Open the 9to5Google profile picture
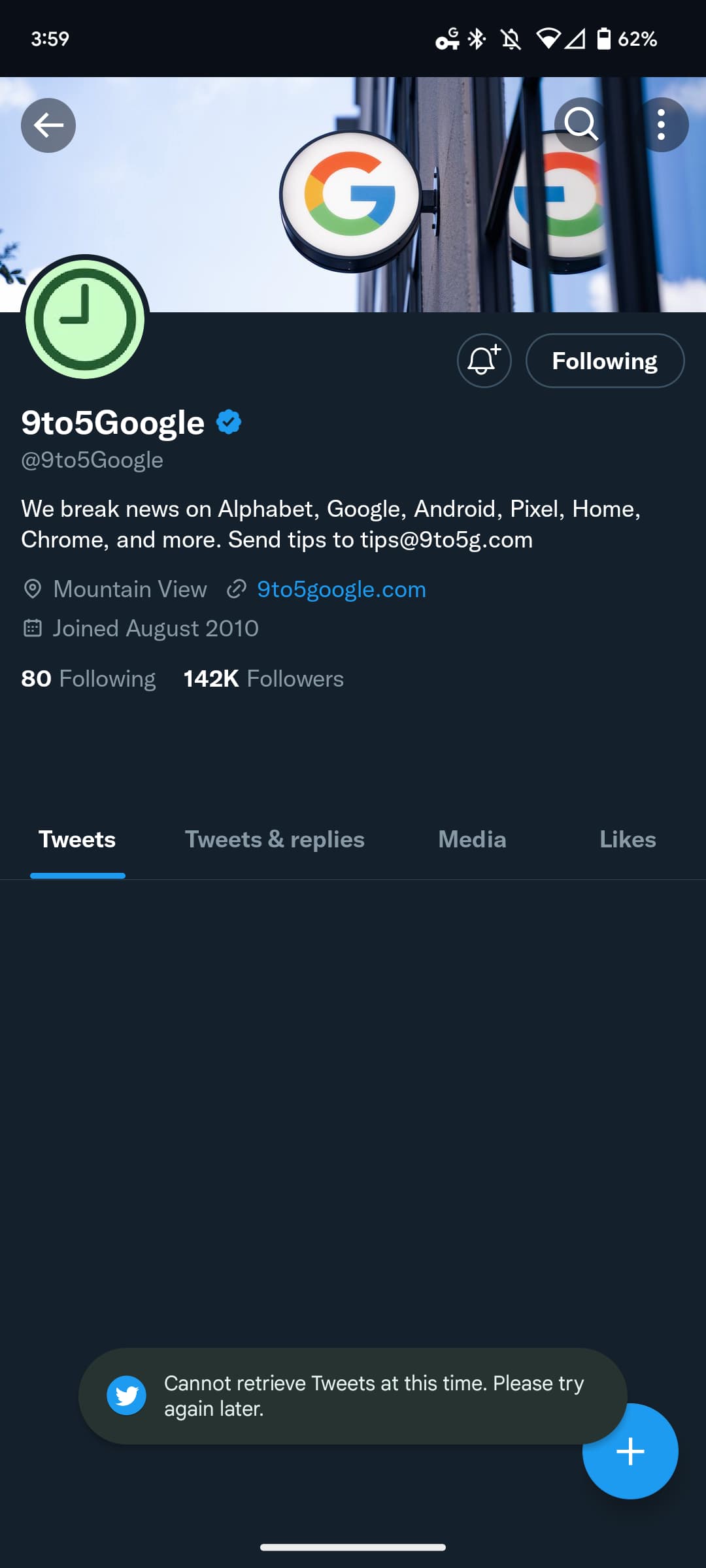The height and width of the screenshot is (1568, 706). pos(85,319)
